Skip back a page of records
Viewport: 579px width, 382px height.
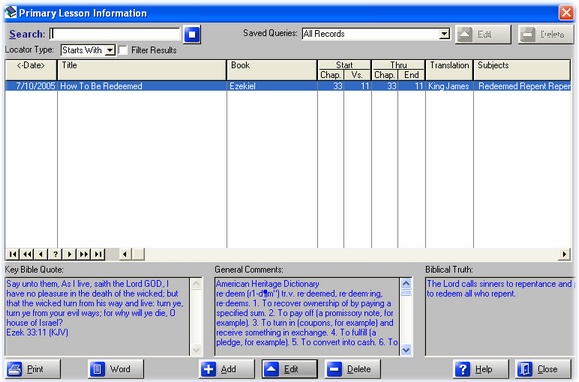coord(27,254)
